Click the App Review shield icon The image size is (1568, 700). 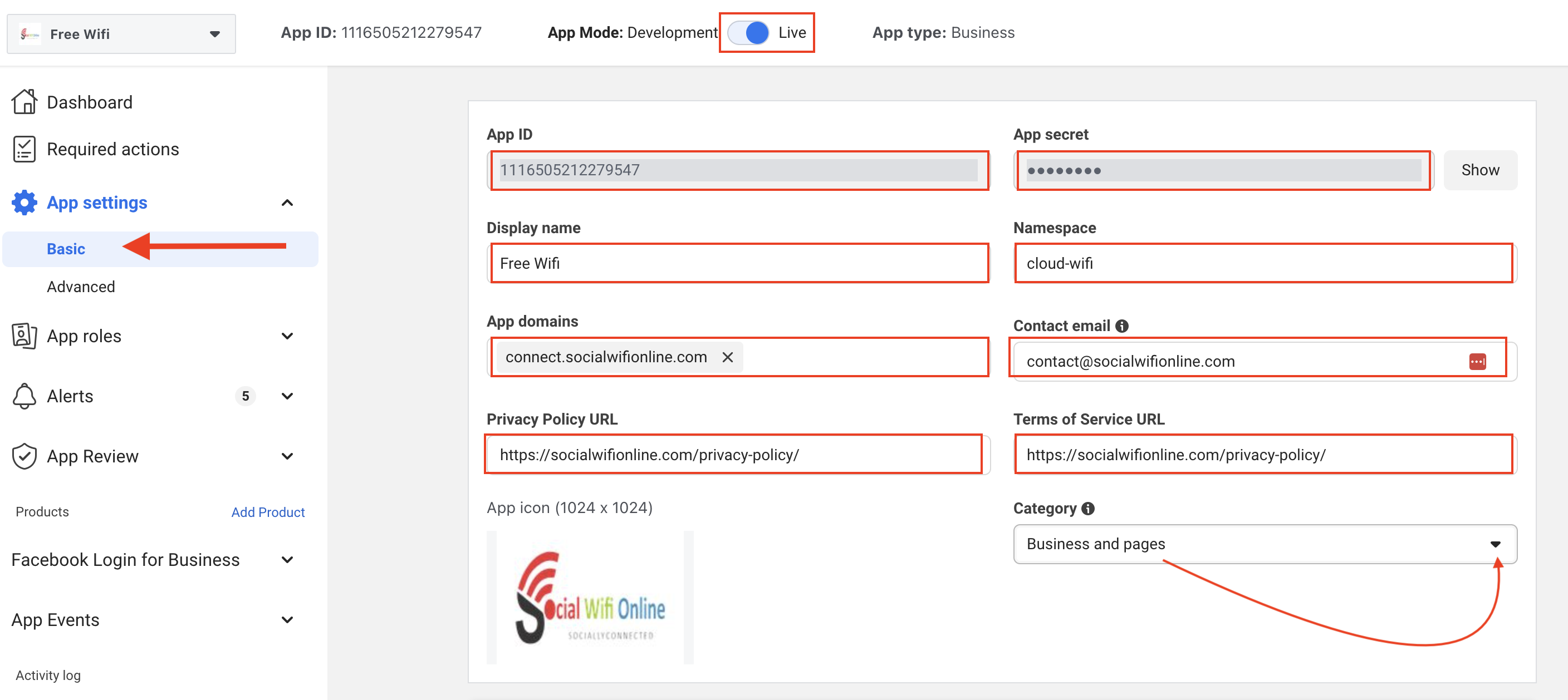24,456
